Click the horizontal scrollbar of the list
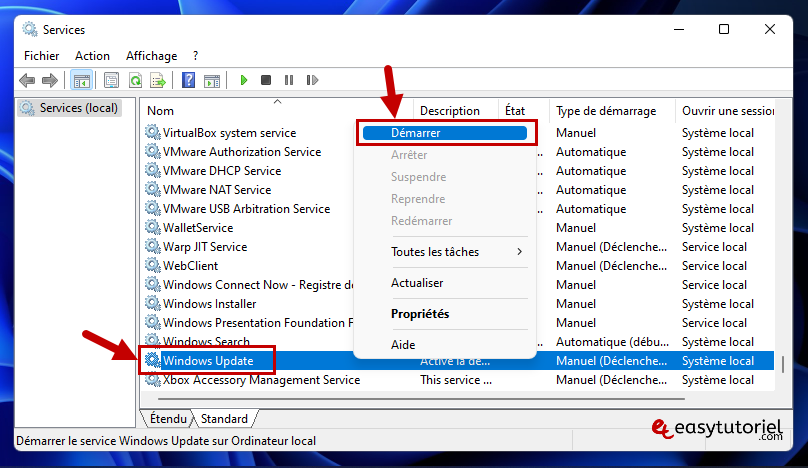808x468 pixels. [x=421, y=398]
